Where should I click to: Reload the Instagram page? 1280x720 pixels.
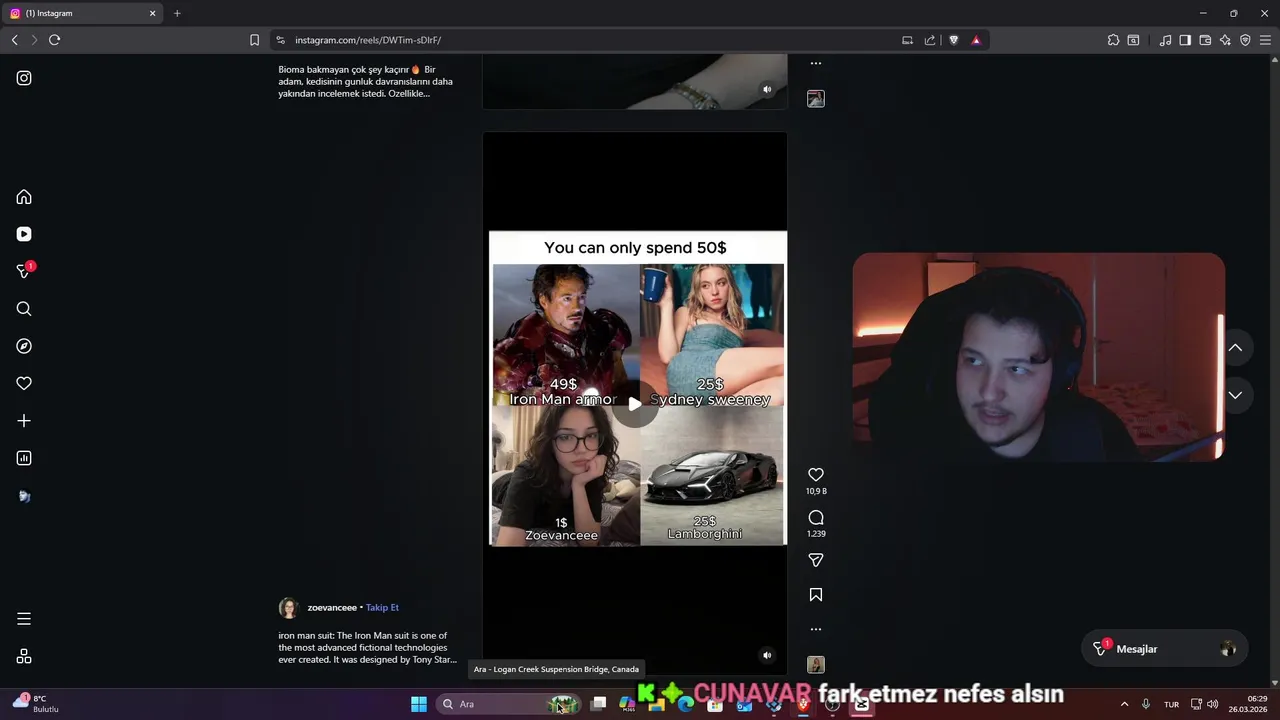[x=54, y=40]
